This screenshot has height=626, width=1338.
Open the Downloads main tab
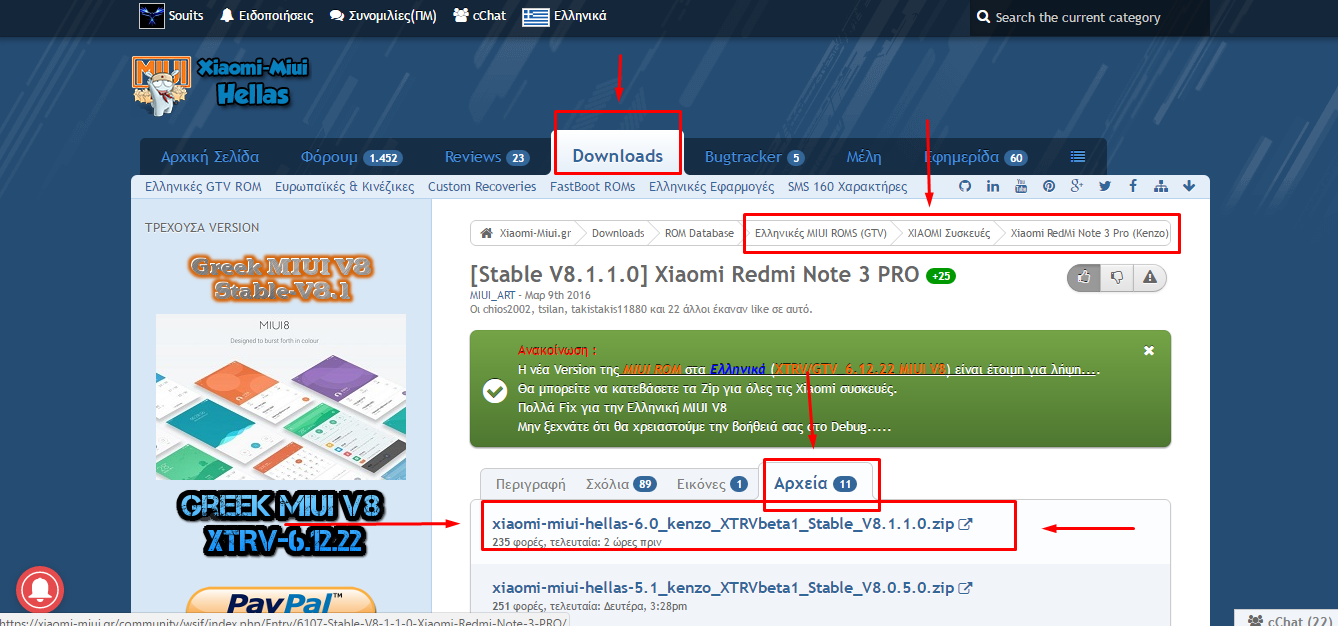618,157
